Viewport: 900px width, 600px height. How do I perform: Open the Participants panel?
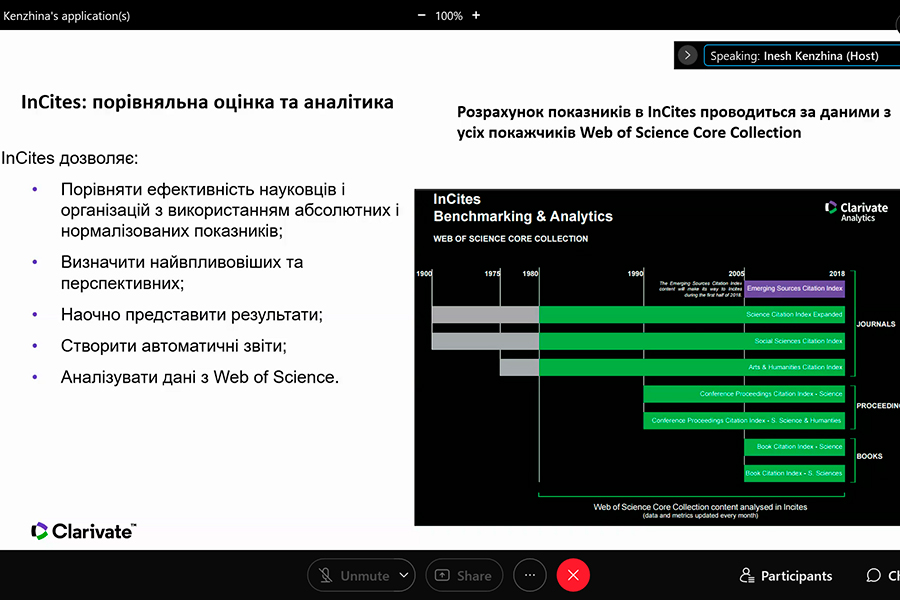[786, 575]
